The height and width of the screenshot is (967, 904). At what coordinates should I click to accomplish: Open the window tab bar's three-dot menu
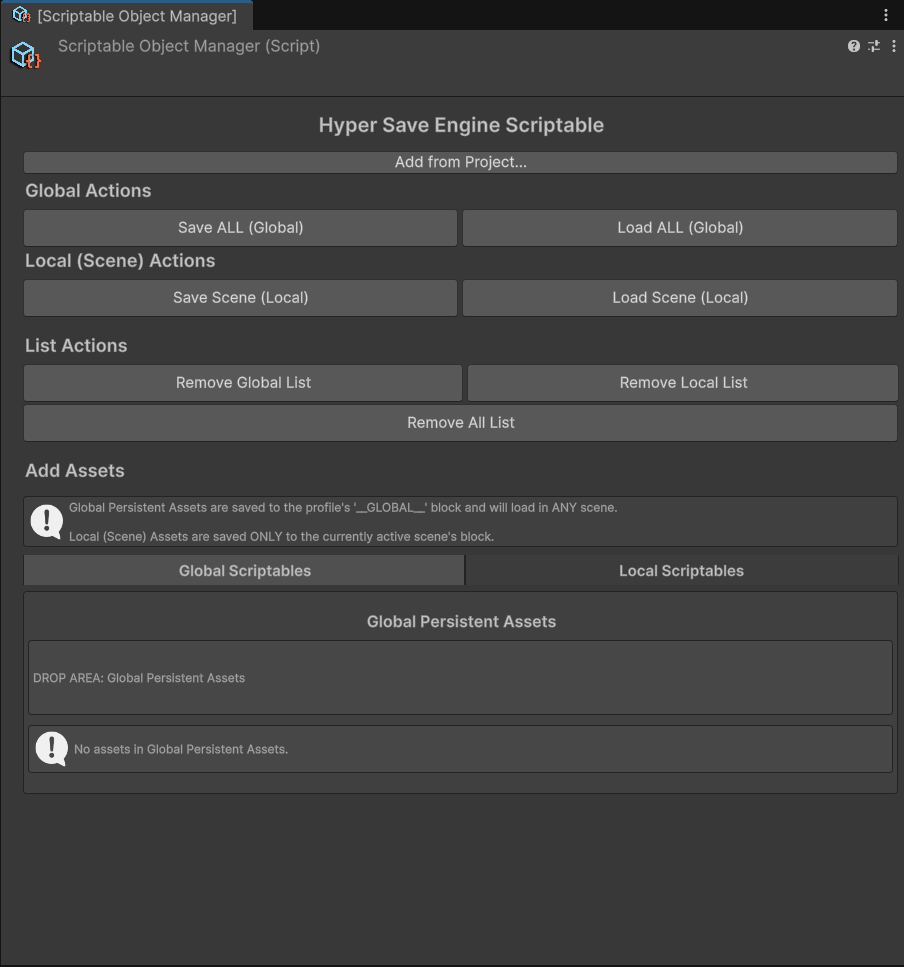point(885,15)
